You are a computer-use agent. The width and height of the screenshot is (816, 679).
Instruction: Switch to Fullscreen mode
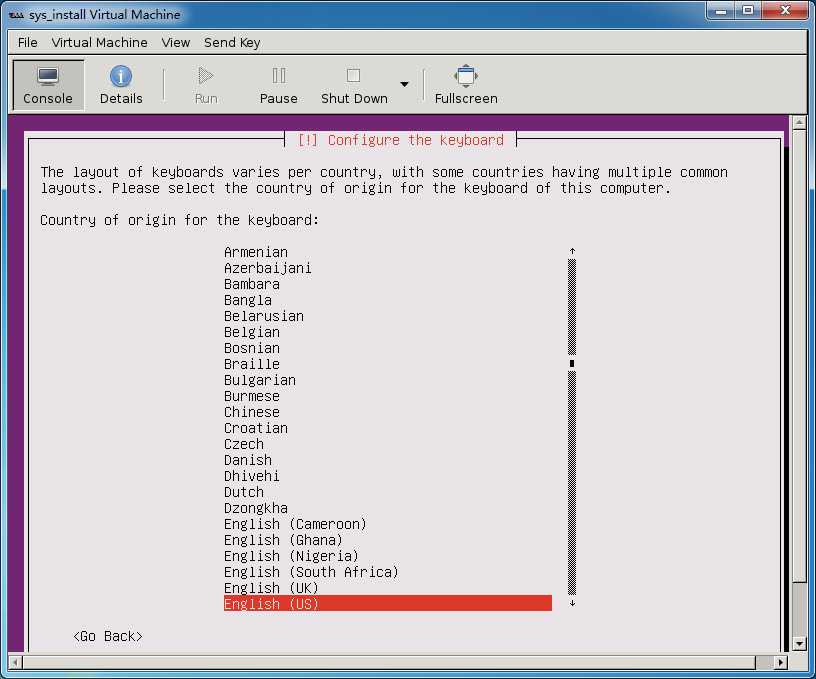coord(466,85)
